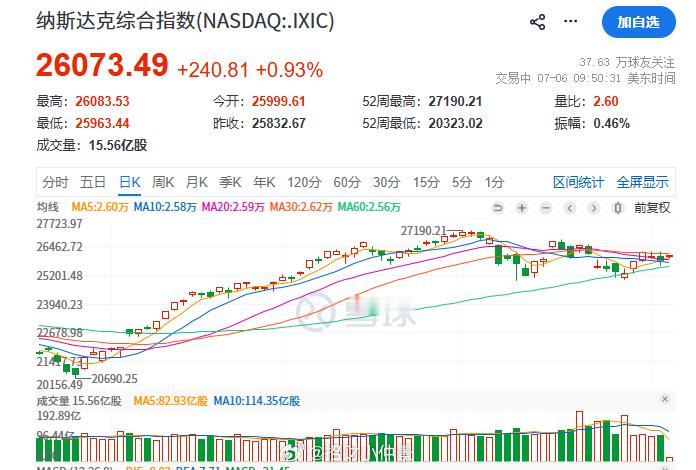Click the 加自选 button
The image size is (696, 470).
coord(638,22)
